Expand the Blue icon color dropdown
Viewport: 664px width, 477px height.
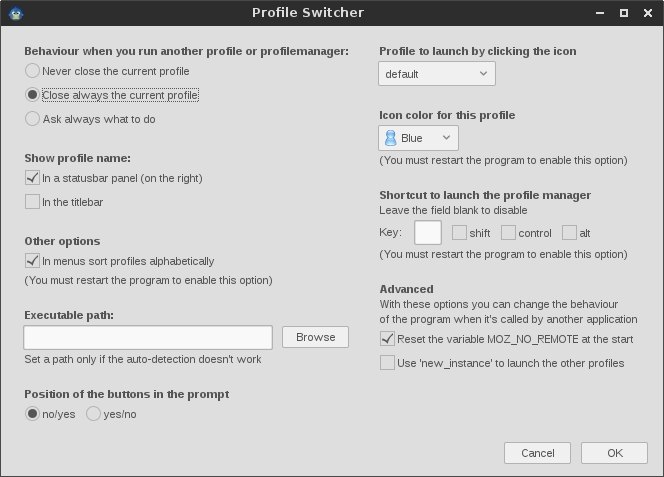pyautogui.click(x=418, y=138)
